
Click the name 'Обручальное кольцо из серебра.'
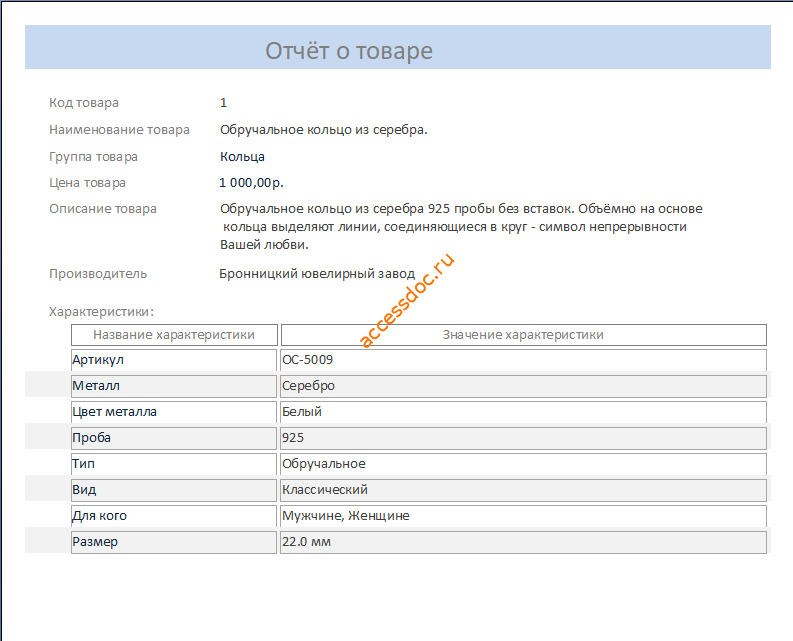pyautogui.click(x=324, y=130)
